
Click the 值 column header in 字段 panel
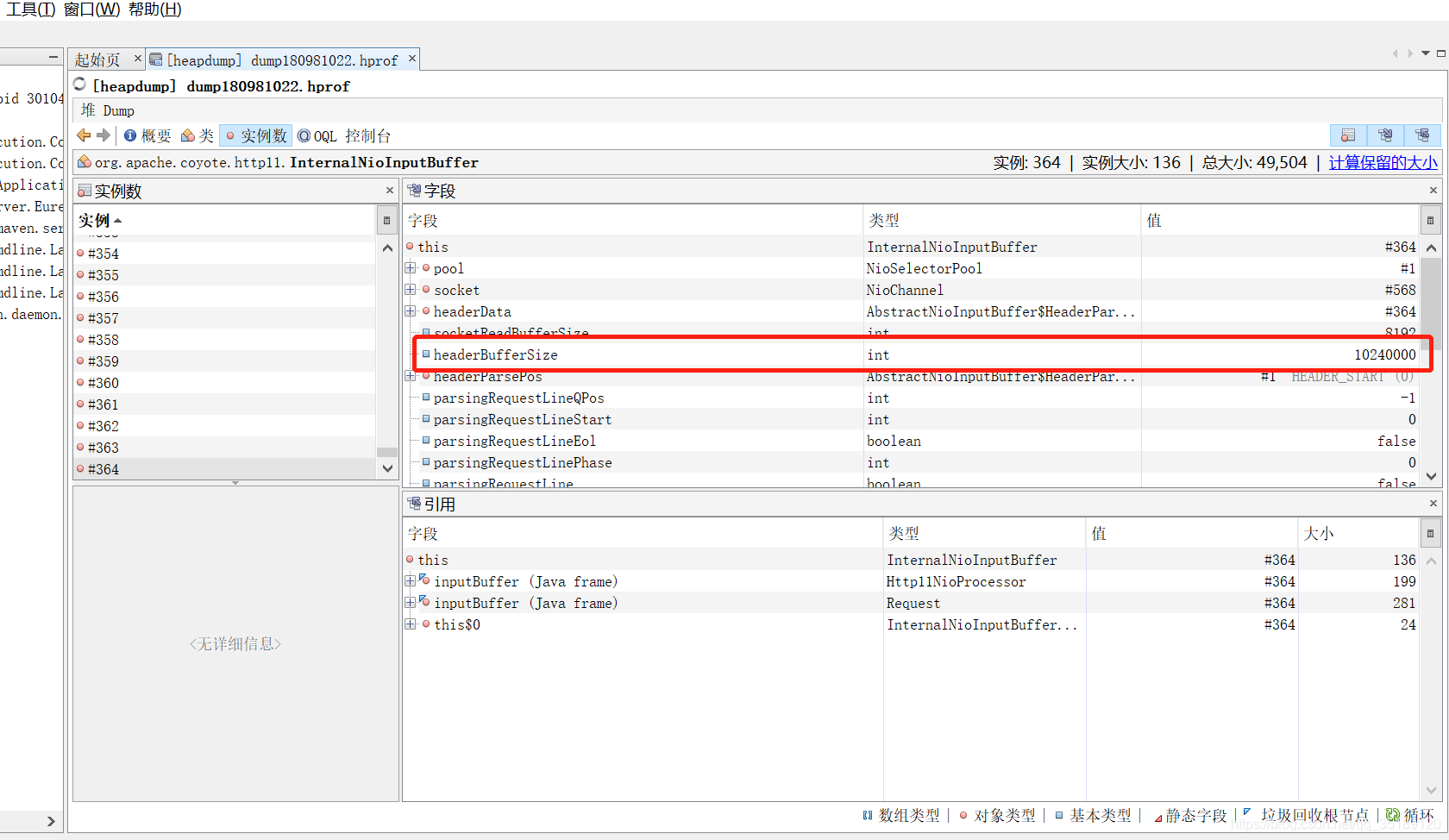(1280, 221)
